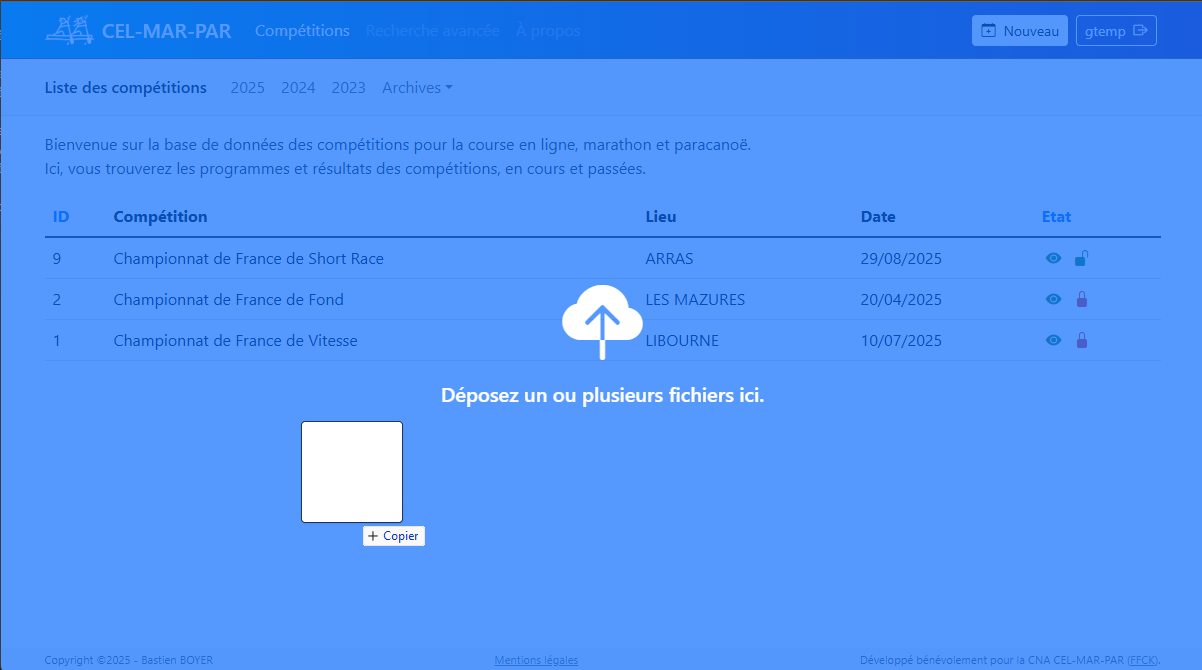Viewport: 1202px width, 670px height.
Task: Open the Recherche avancée page
Action: click(432, 31)
